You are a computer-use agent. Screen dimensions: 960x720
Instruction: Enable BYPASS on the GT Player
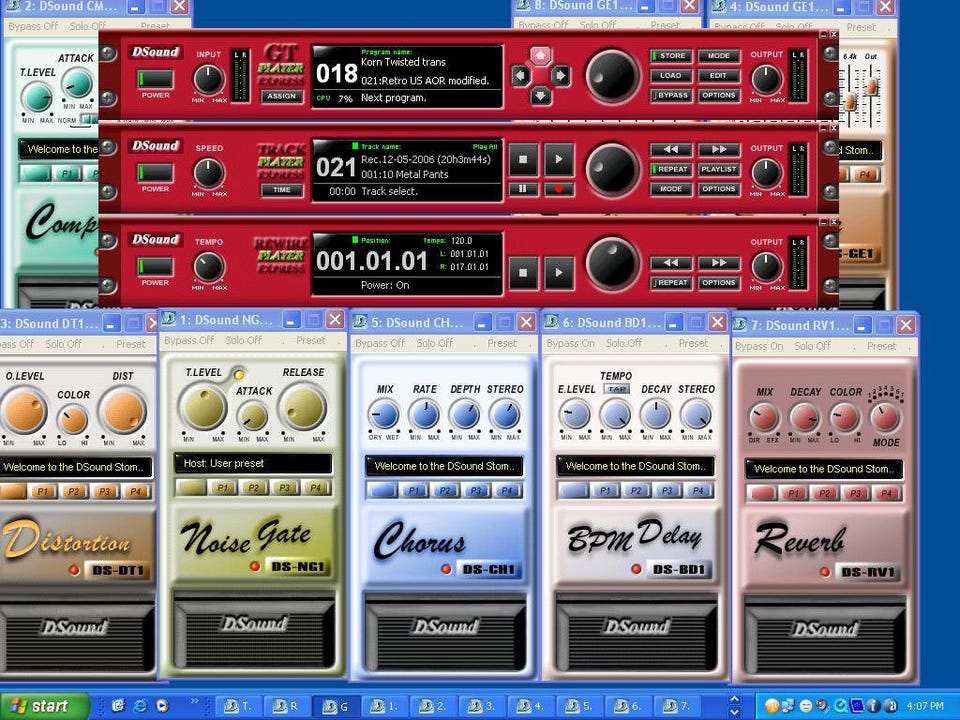tap(671, 95)
